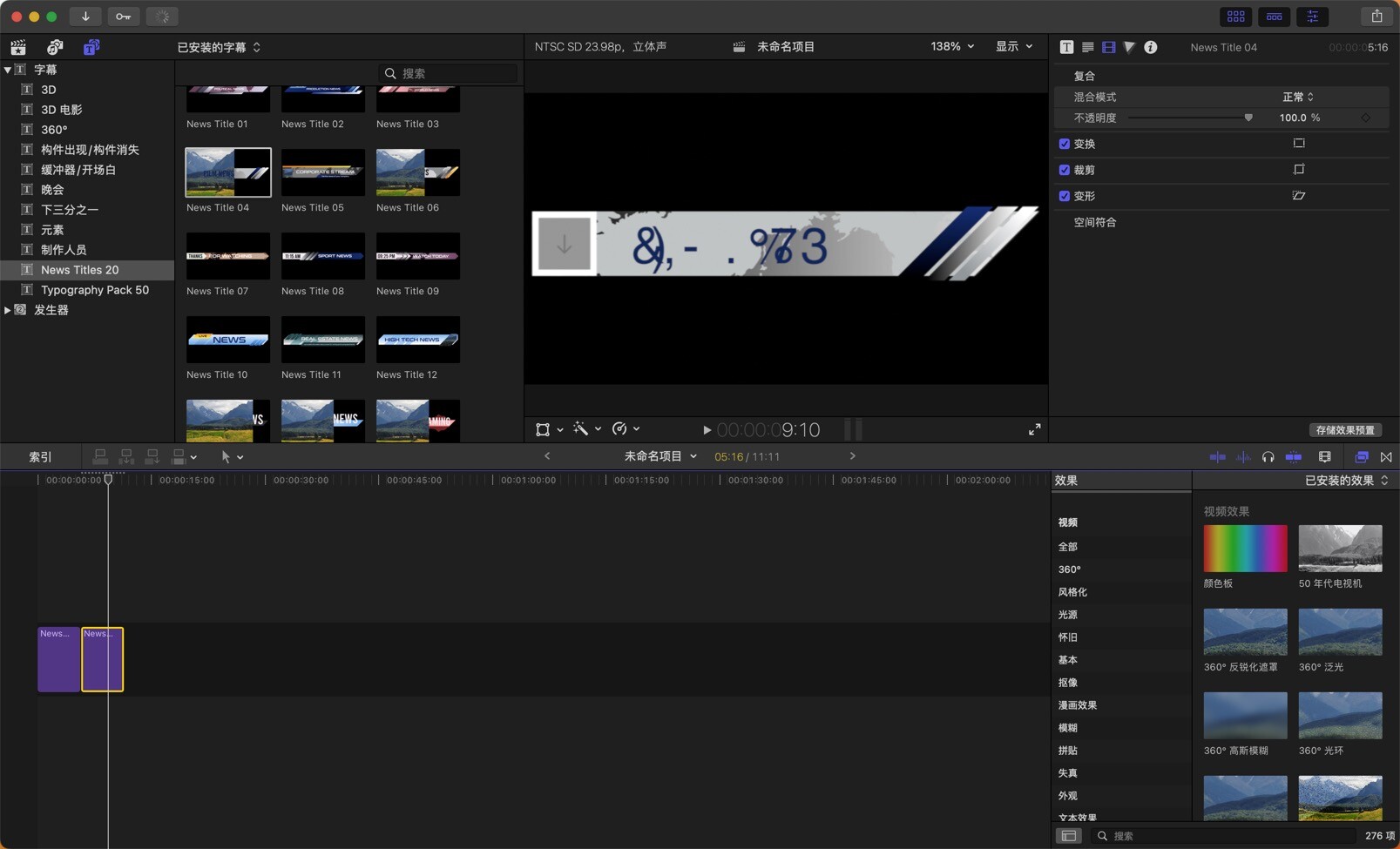
Task: Toggle audio skimming waveform button
Action: pyautogui.click(x=1243, y=457)
